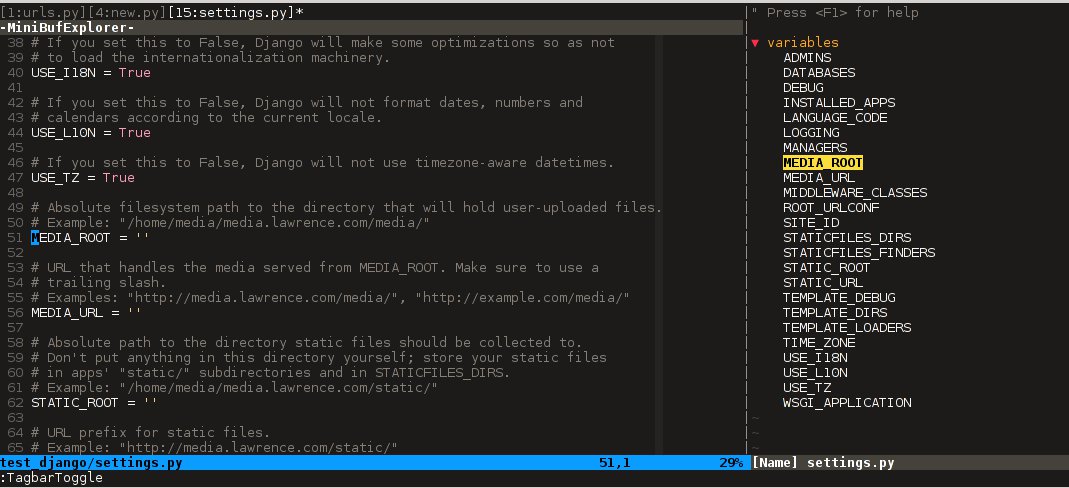This screenshot has width=1069, height=488.
Task: Jump to TEMPLATE_LOADERS tag
Action: pos(847,328)
